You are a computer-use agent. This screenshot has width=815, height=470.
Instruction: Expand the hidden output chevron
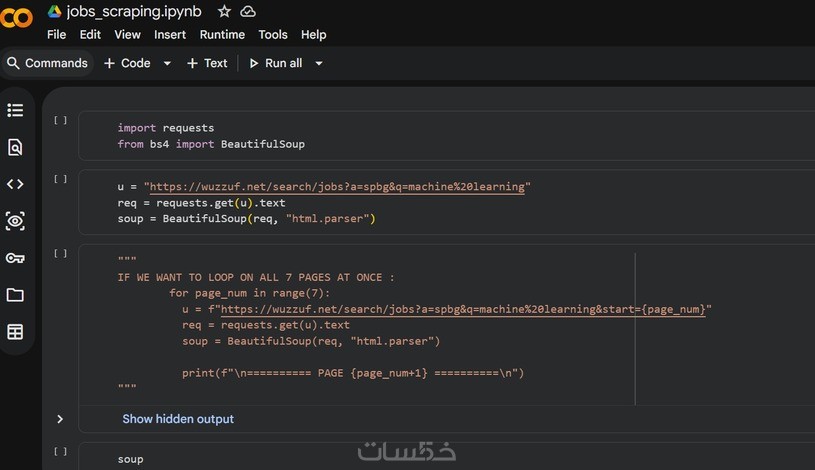point(60,419)
